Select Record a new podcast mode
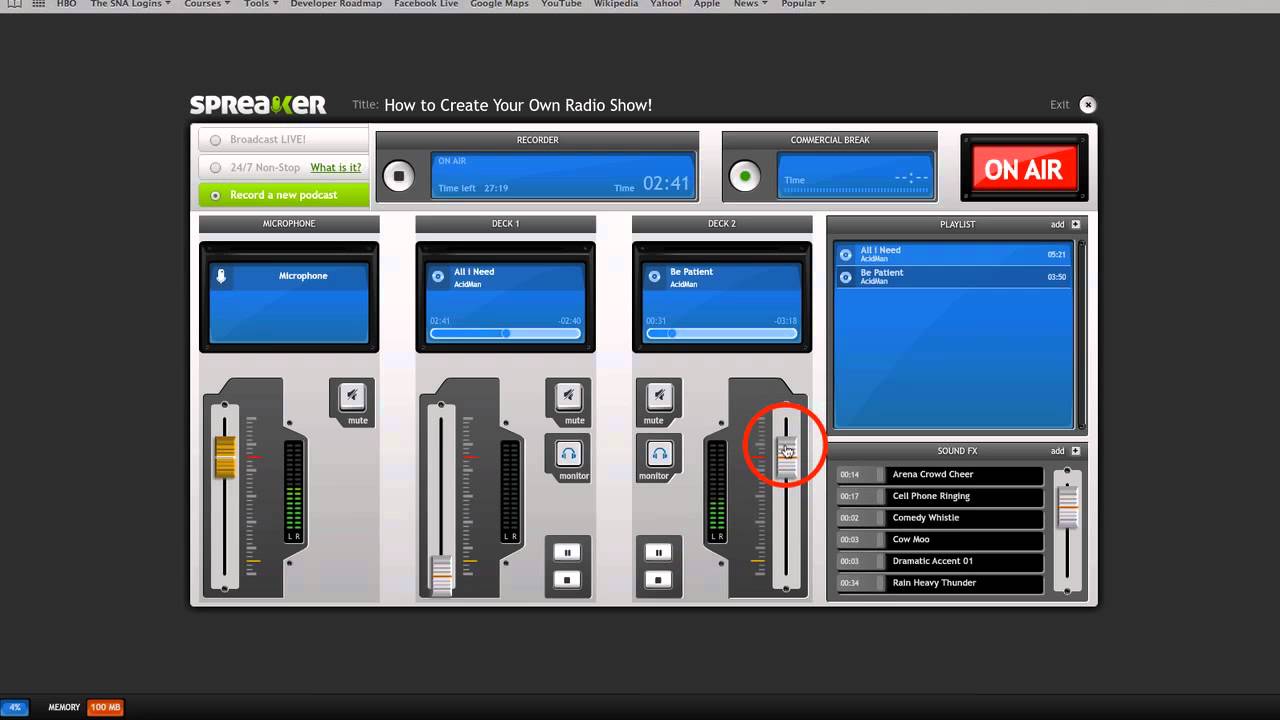The width and height of the screenshot is (1280, 720). (x=283, y=195)
